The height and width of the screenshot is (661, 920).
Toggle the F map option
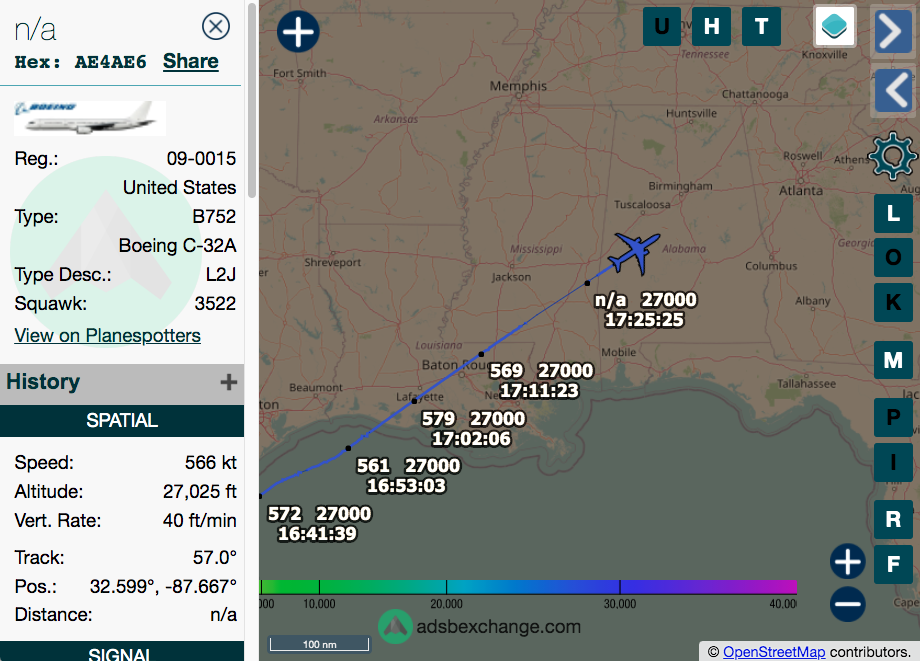coord(893,564)
